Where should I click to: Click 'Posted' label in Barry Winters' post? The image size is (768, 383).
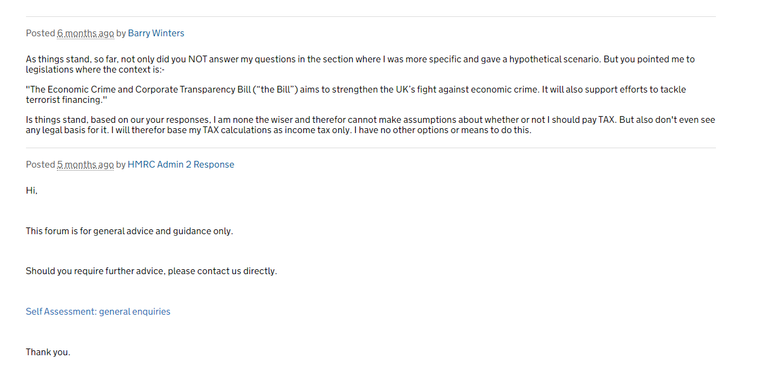40,33
